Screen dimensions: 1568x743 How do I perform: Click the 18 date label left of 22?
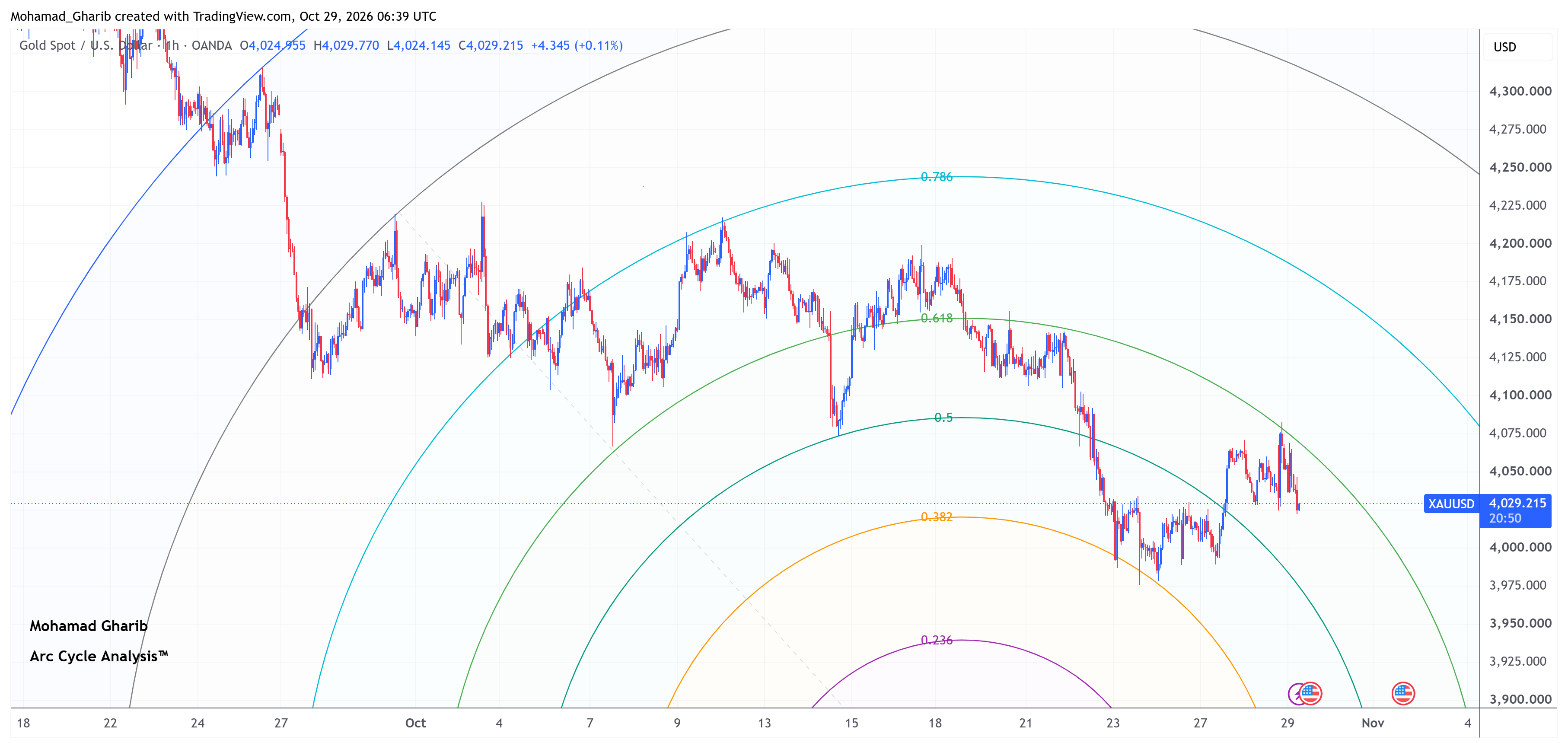(x=23, y=723)
